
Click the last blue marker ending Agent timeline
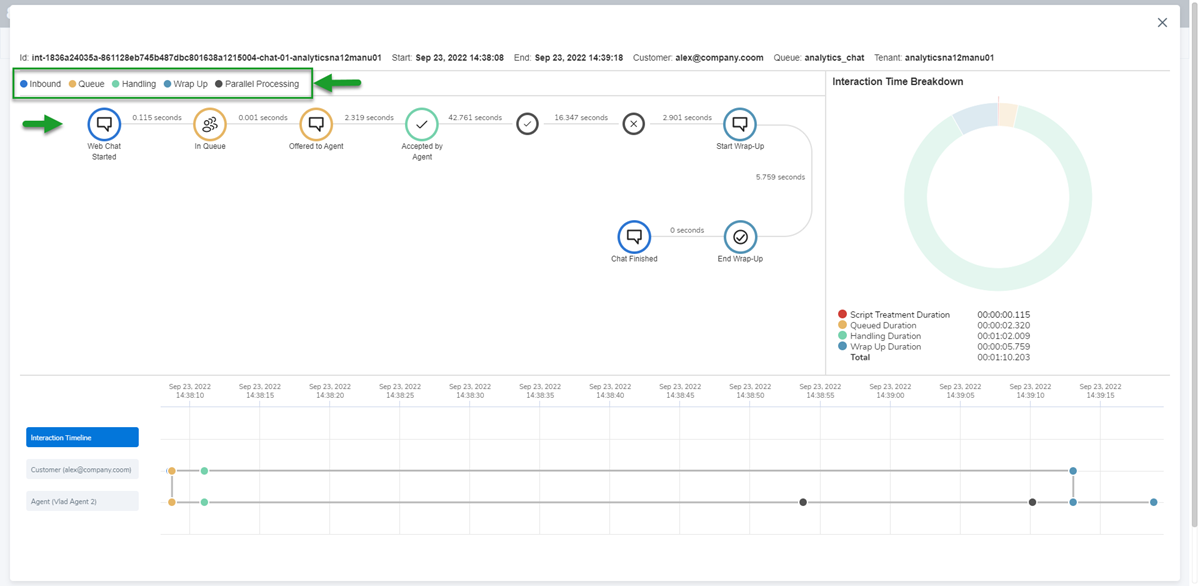pos(1153,502)
